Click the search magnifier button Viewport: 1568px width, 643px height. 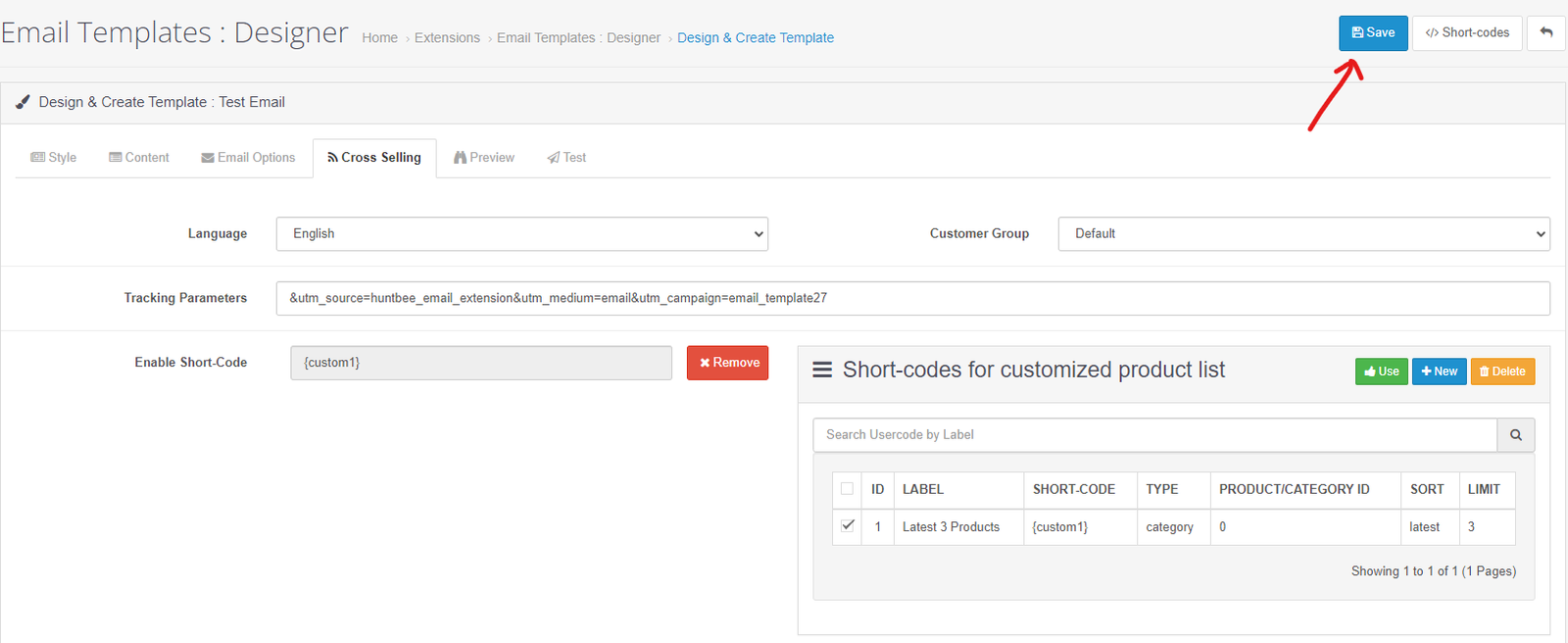pyautogui.click(x=1515, y=435)
